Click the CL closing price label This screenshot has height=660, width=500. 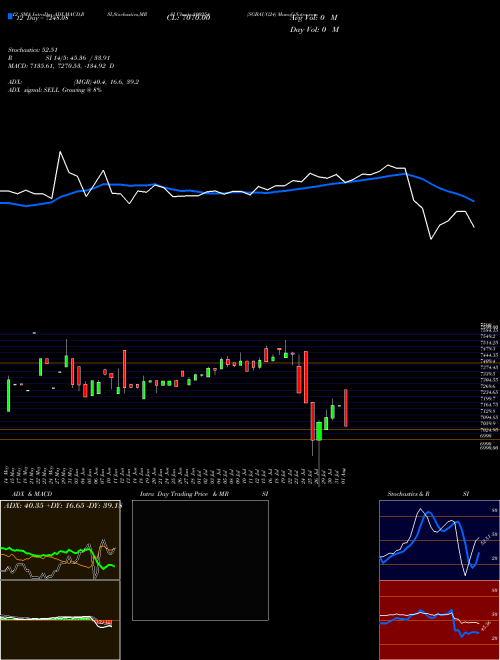(x=188, y=18)
